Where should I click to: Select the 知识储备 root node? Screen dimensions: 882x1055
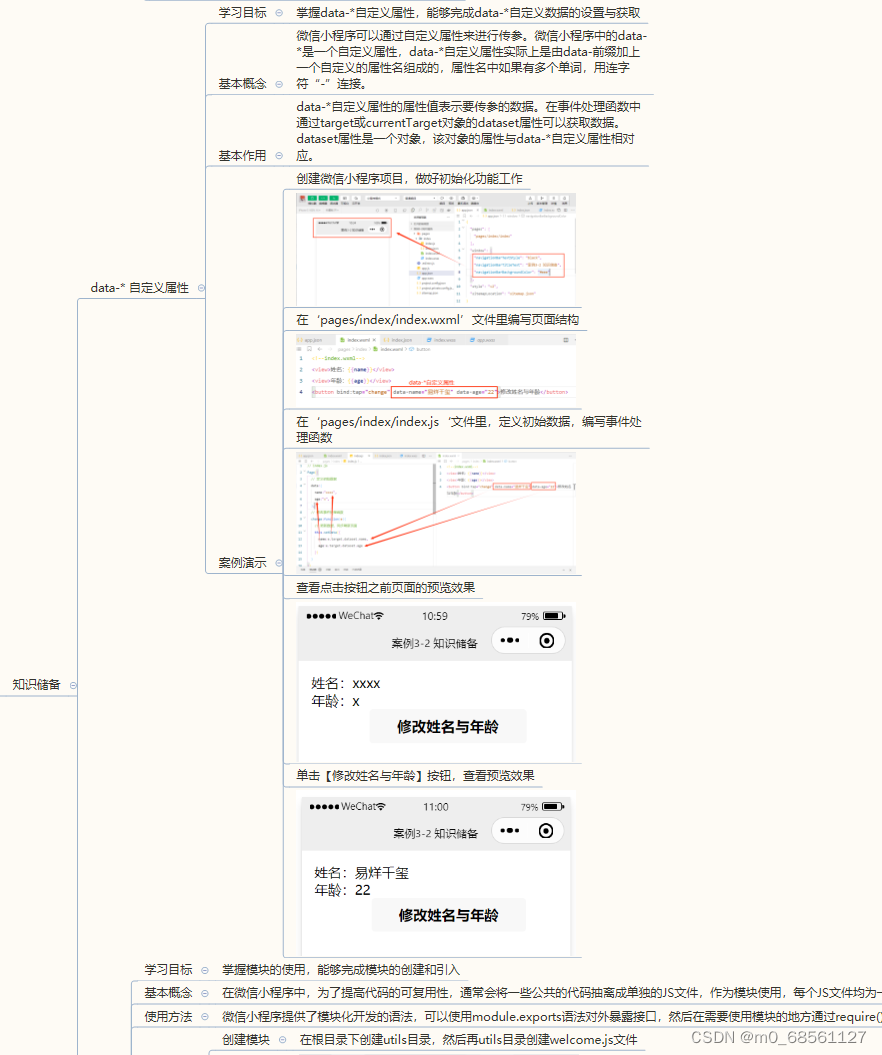[36, 684]
